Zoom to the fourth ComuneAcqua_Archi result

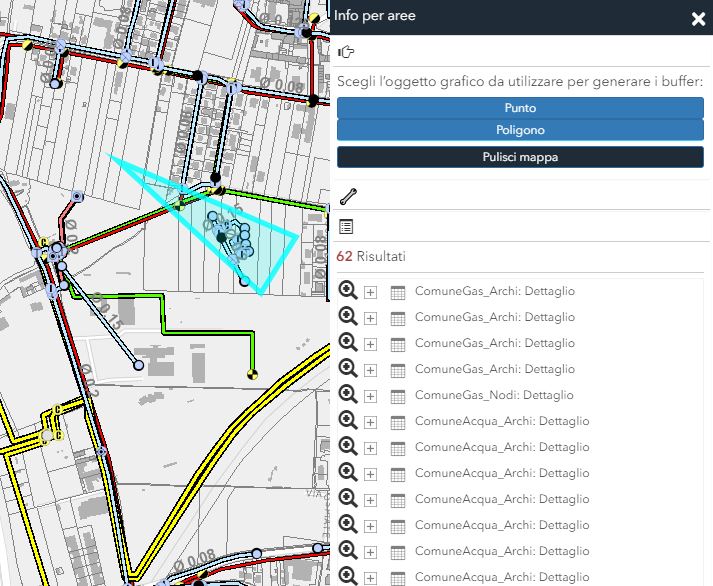coord(348,498)
